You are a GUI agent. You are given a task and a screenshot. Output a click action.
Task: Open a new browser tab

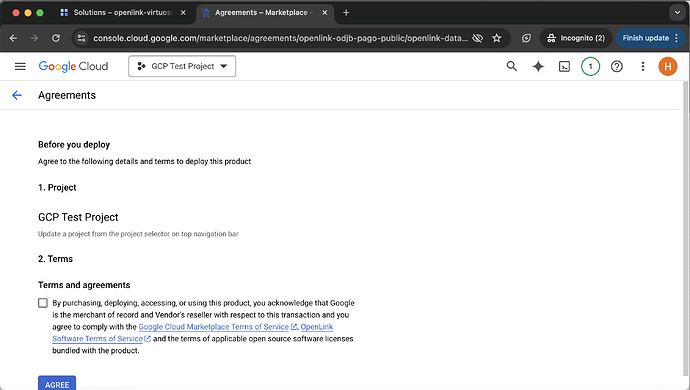click(346, 13)
